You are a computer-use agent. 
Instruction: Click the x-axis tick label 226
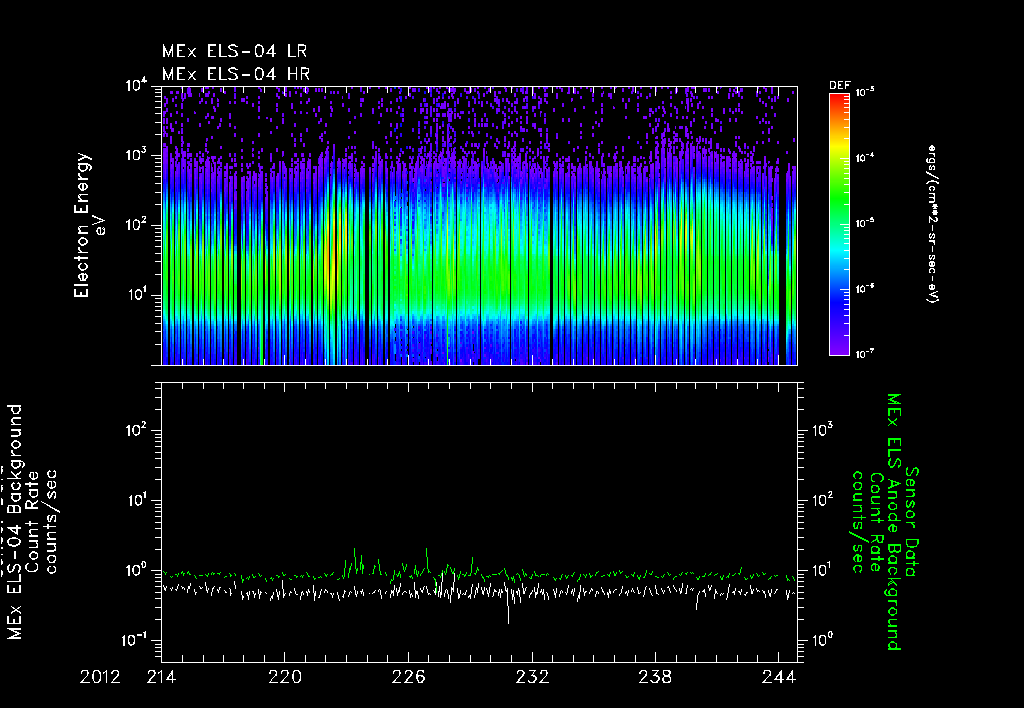[x=408, y=677]
